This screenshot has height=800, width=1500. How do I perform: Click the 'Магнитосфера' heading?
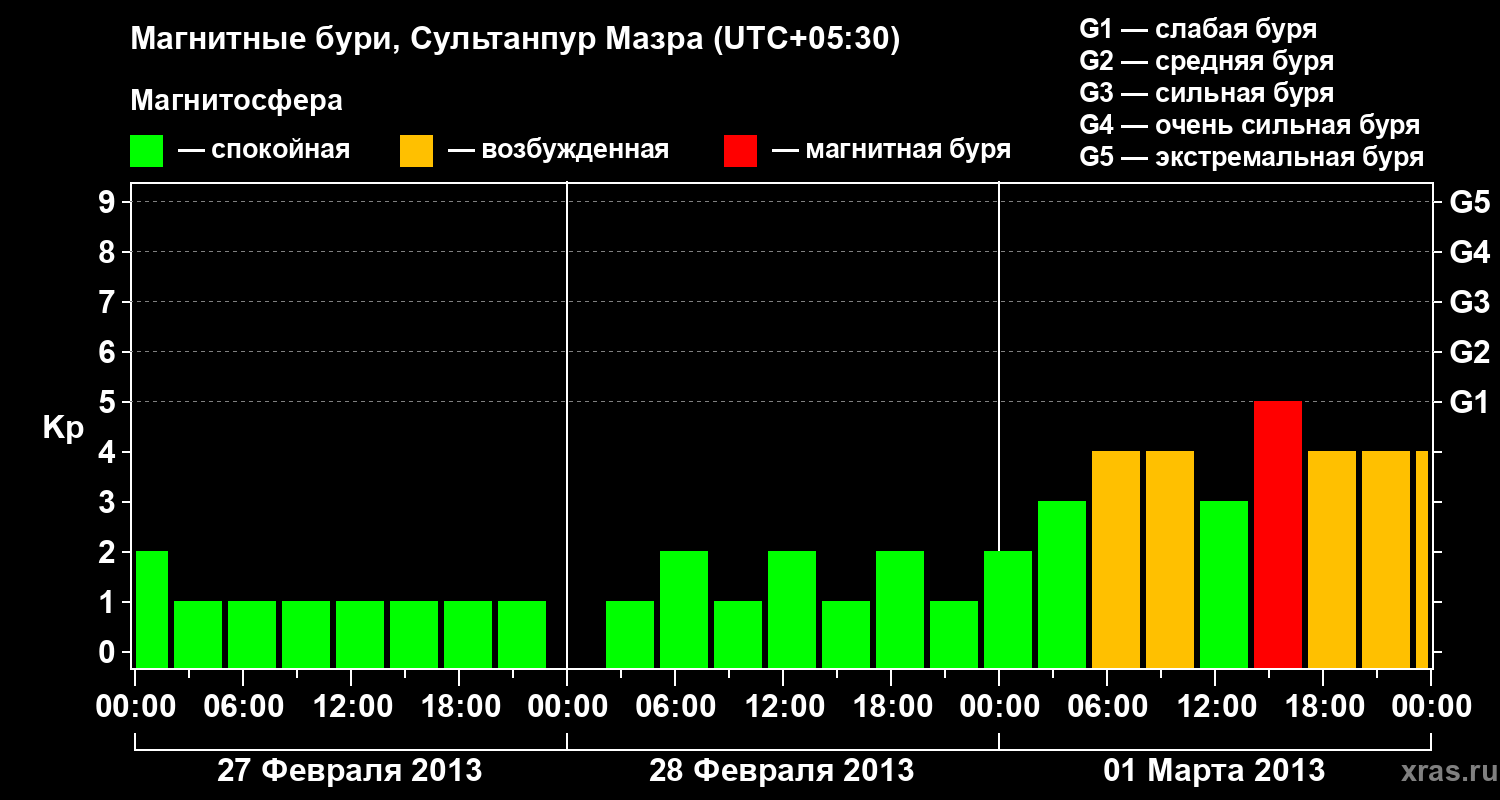pyautogui.click(x=236, y=101)
